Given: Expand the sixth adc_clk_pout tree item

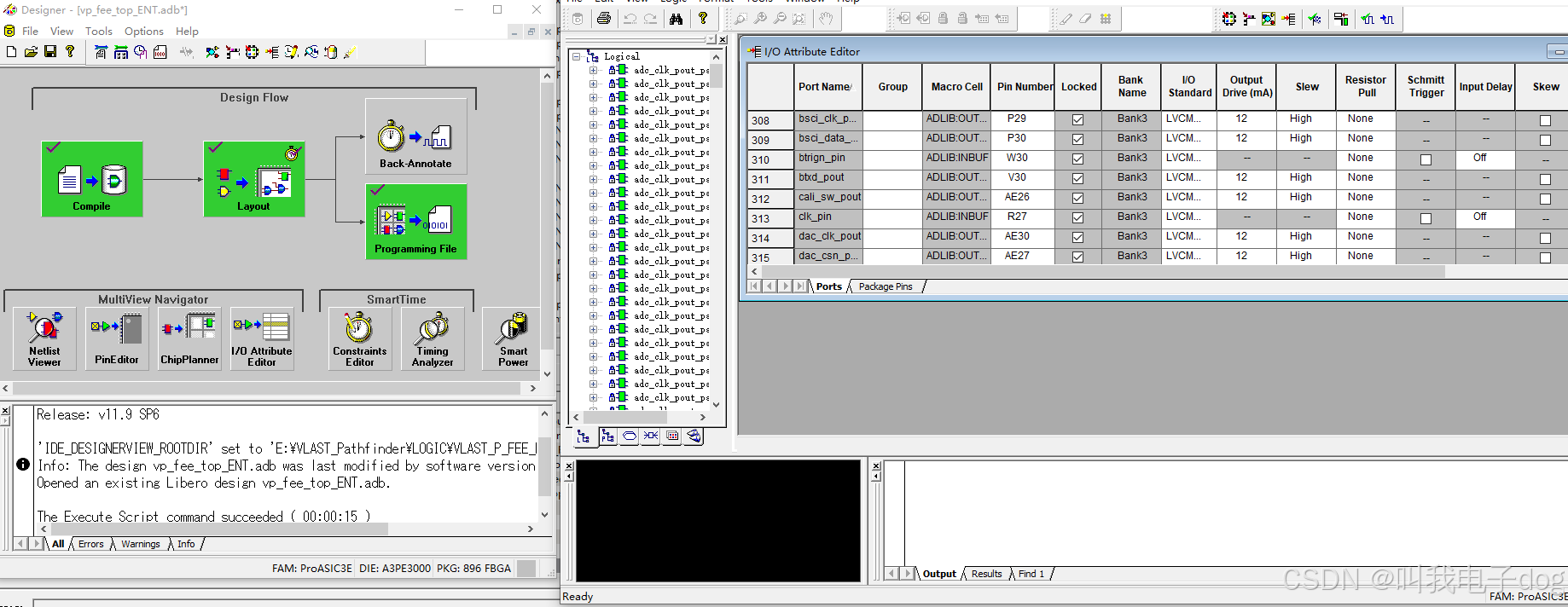Looking at the screenshot, I should 593,138.
